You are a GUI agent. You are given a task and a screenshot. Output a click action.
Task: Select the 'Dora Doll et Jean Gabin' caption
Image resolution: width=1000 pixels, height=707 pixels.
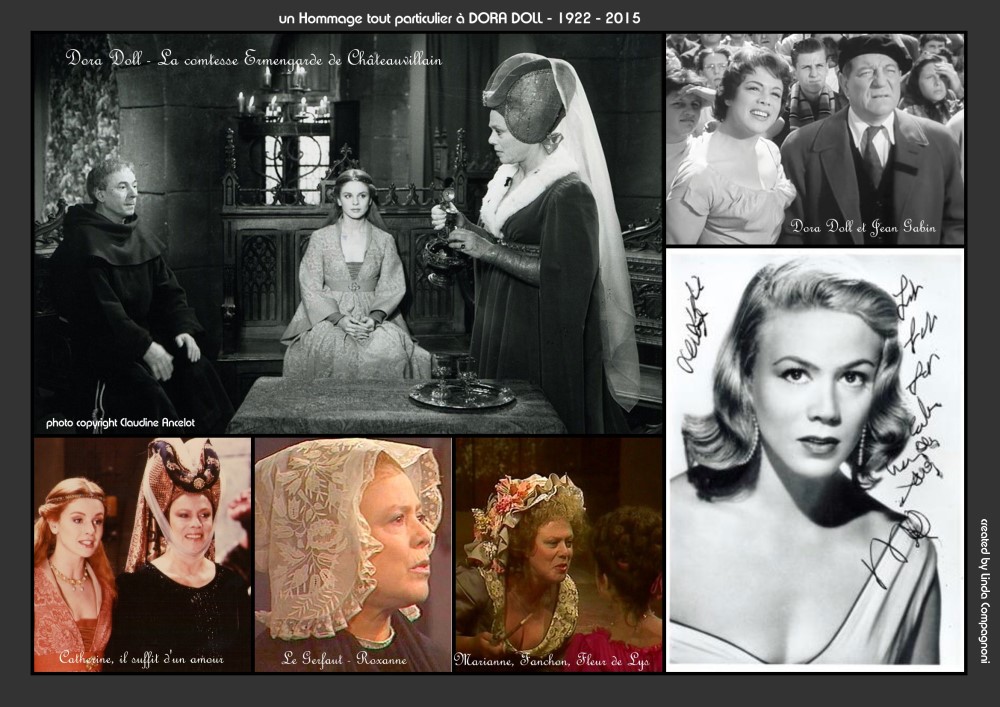tap(863, 226)
